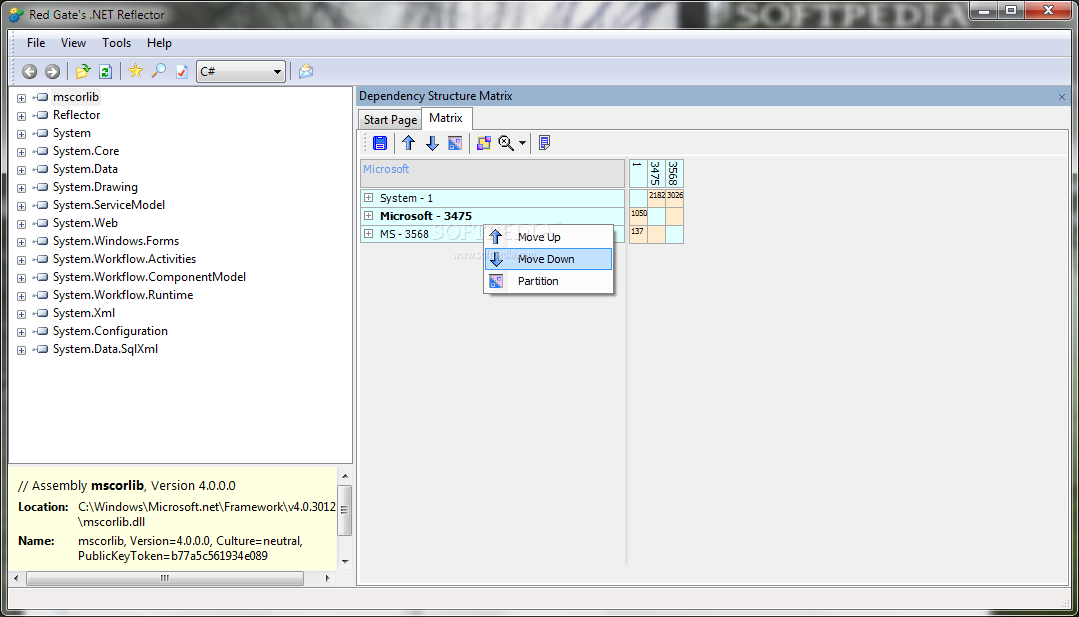Click the Move Up arrow icon in context menu
The image size is (1079, 617).
pyautogui.click(x=495, y=237)
